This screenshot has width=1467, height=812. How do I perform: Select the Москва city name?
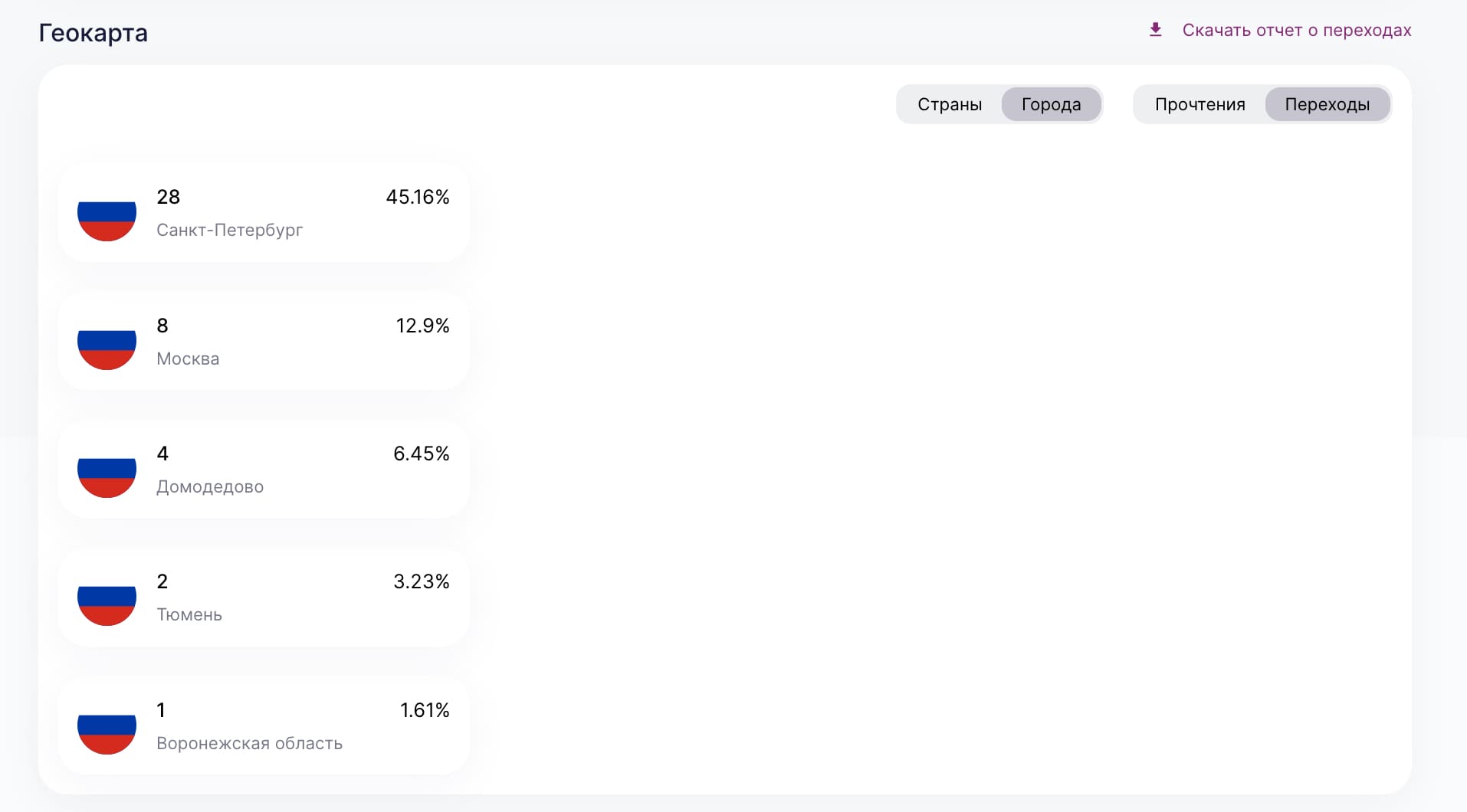(x=188, y=359)
